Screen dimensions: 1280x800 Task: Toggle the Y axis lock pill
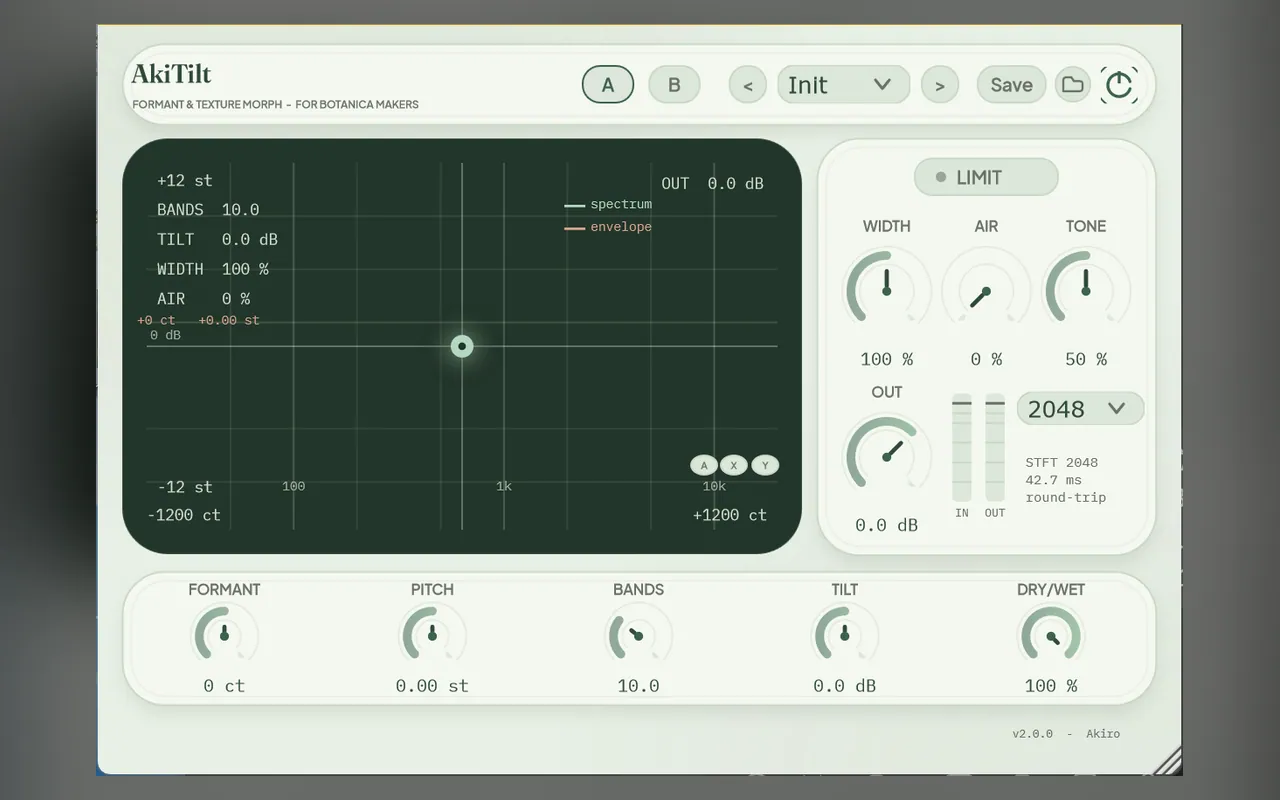(x=765, y=465)
